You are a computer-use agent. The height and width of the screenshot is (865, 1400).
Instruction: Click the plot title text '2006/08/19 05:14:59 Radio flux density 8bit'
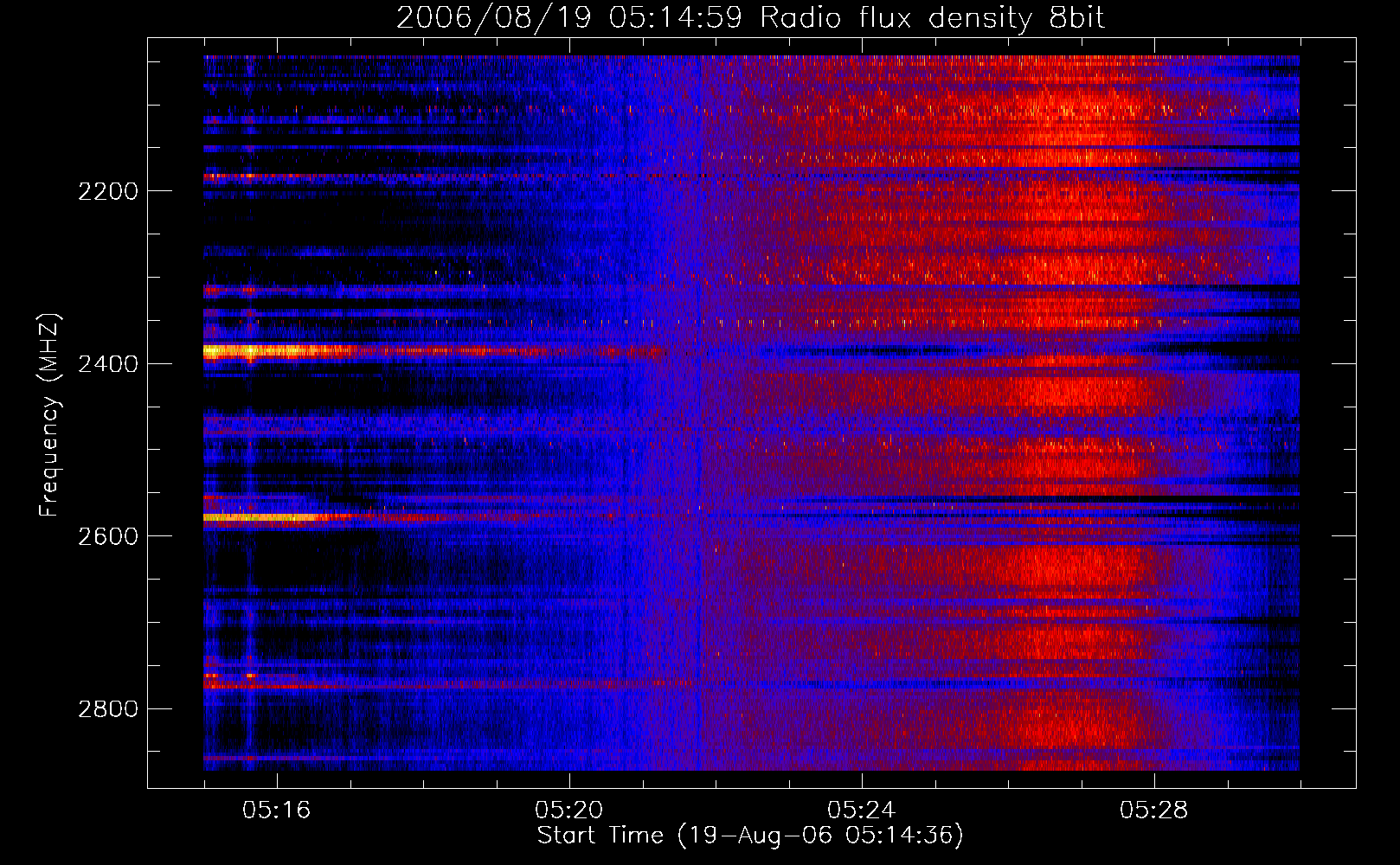click(x=750, y=18)
